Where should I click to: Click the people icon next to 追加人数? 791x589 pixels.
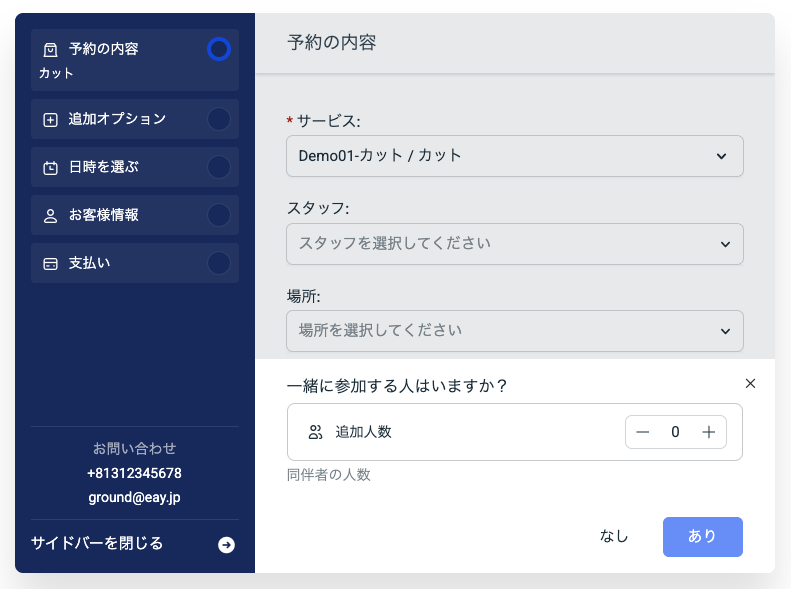pos(316,432)
